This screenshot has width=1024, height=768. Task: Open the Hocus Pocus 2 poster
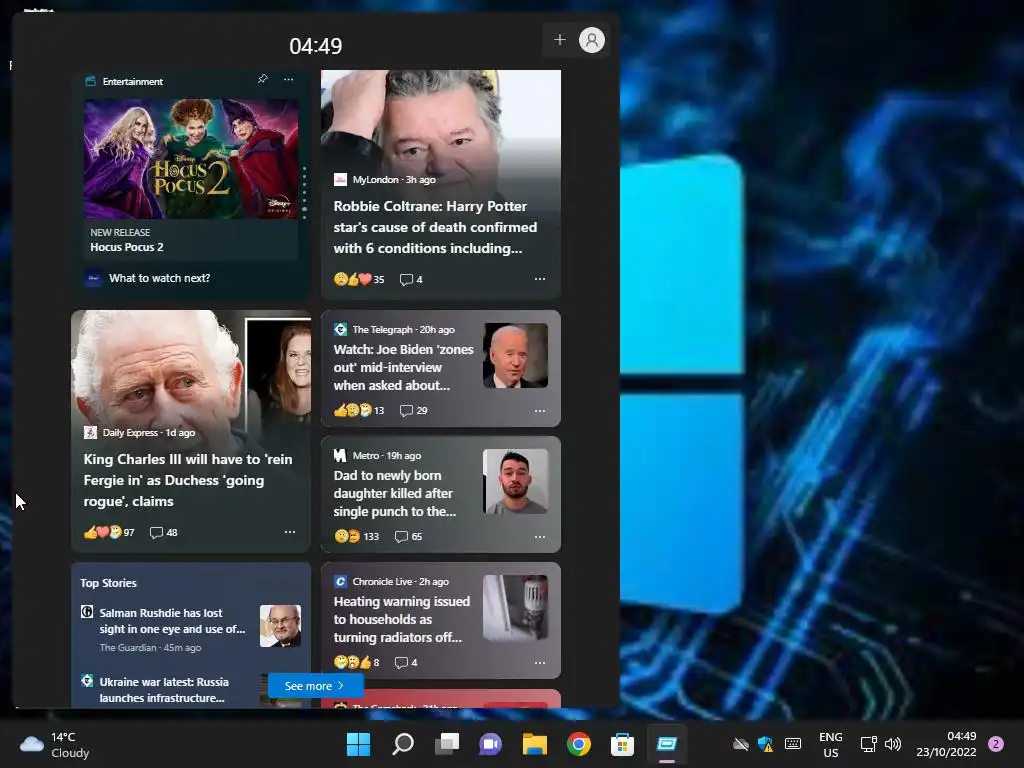[191, 159]
